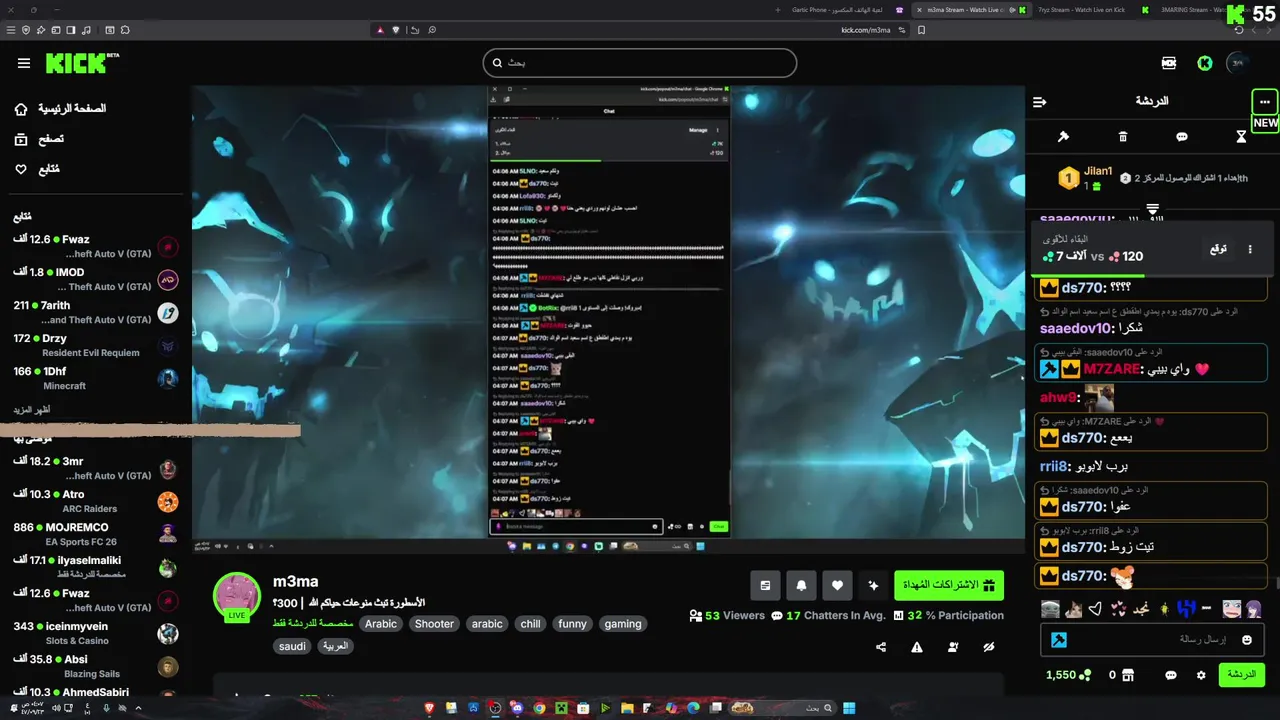Select the chill tag

(x=530, y=624)
